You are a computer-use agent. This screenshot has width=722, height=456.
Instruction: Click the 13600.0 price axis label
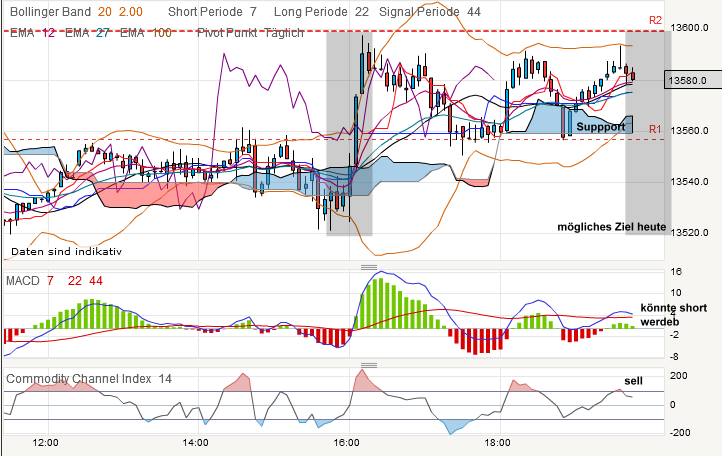[689, 28]
